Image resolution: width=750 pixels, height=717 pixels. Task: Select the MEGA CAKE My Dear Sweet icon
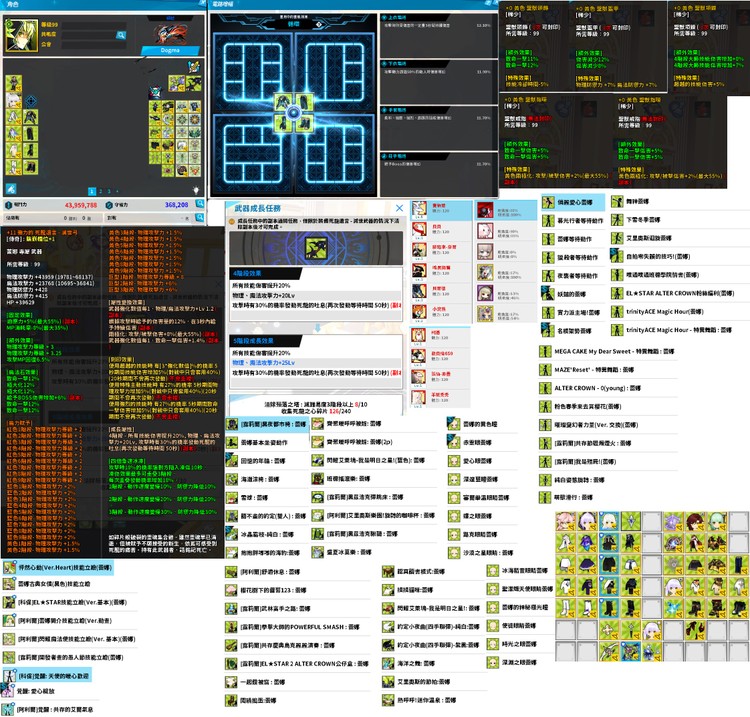click(x=548, y=351)
